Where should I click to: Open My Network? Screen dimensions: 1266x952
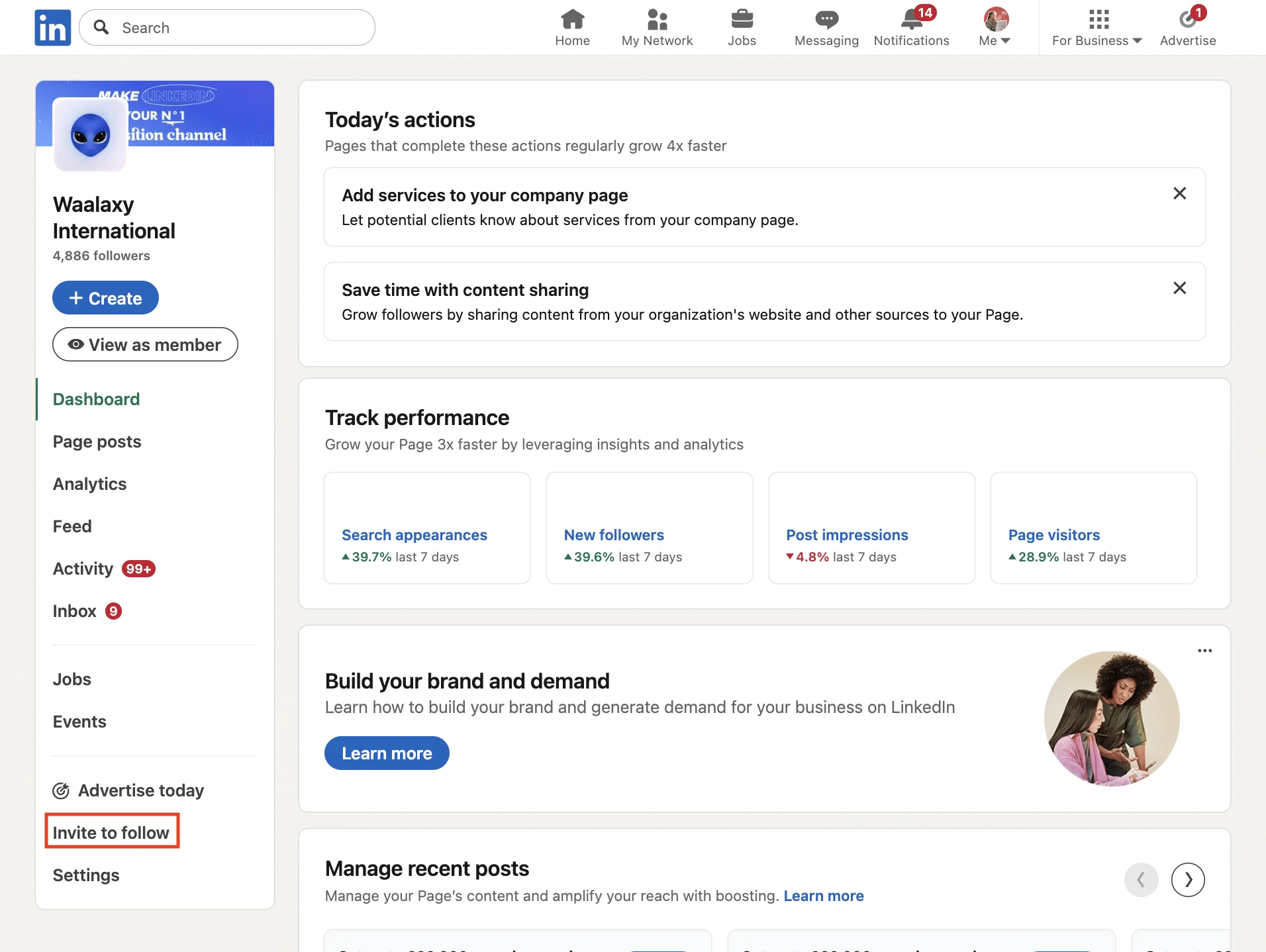pos(657,28)
